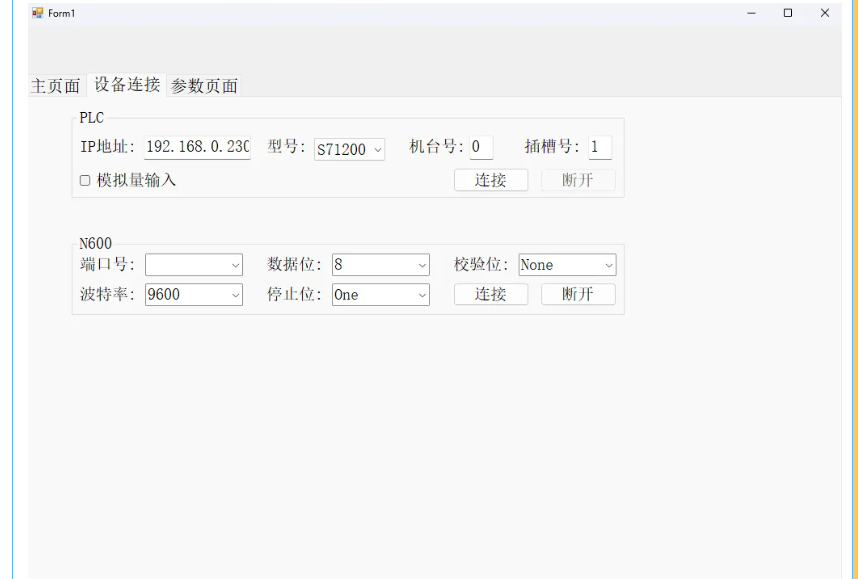Select the 设备连接 tab
861x579 pixels.
(x=127, y=85)
